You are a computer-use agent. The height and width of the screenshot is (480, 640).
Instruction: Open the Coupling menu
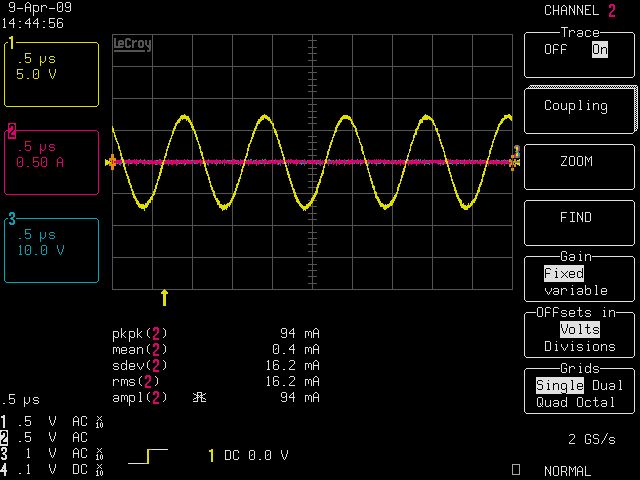point(579,109)
